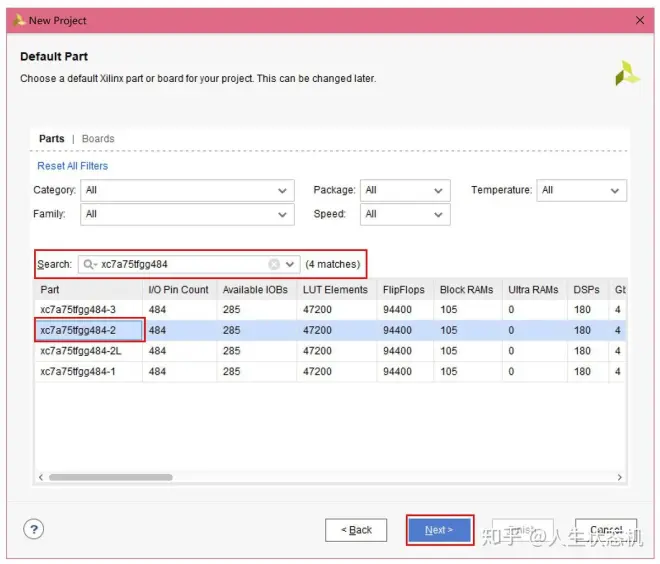Image resolution: width=660 pixels, height=564 pixels.
Task: Click the scrollbar left arrow
Action: 41,477
